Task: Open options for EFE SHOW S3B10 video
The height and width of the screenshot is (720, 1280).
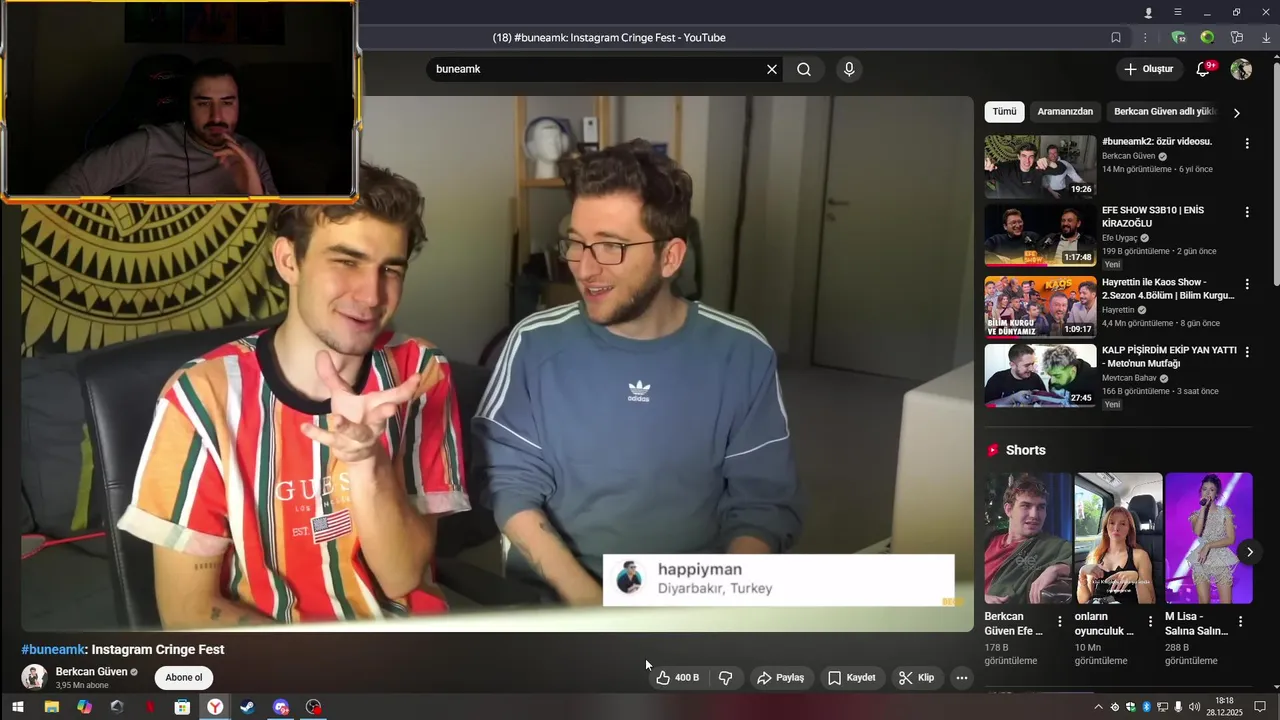Action: click(1247, 212)
